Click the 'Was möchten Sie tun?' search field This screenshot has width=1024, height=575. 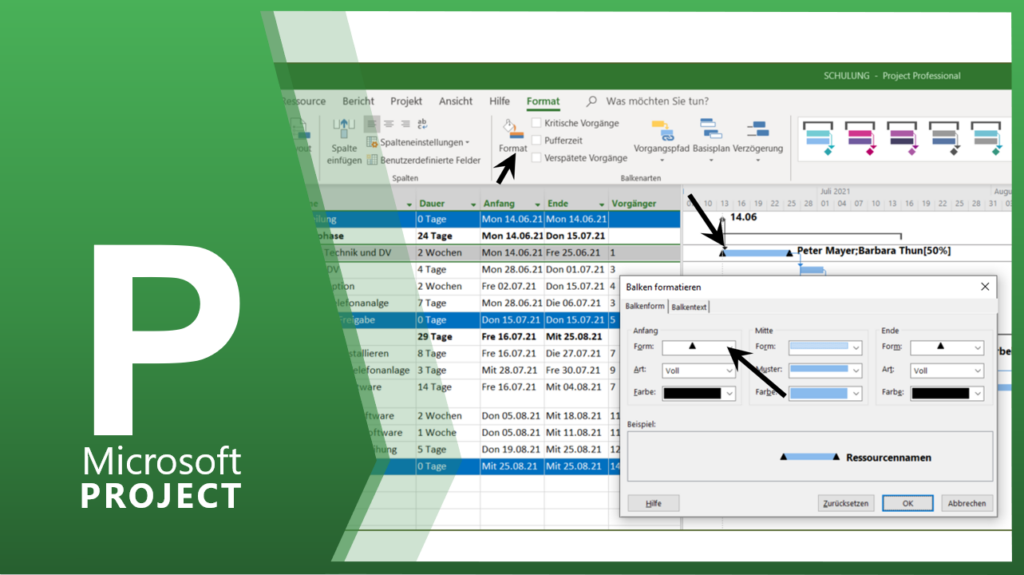(x=657, y=101)
